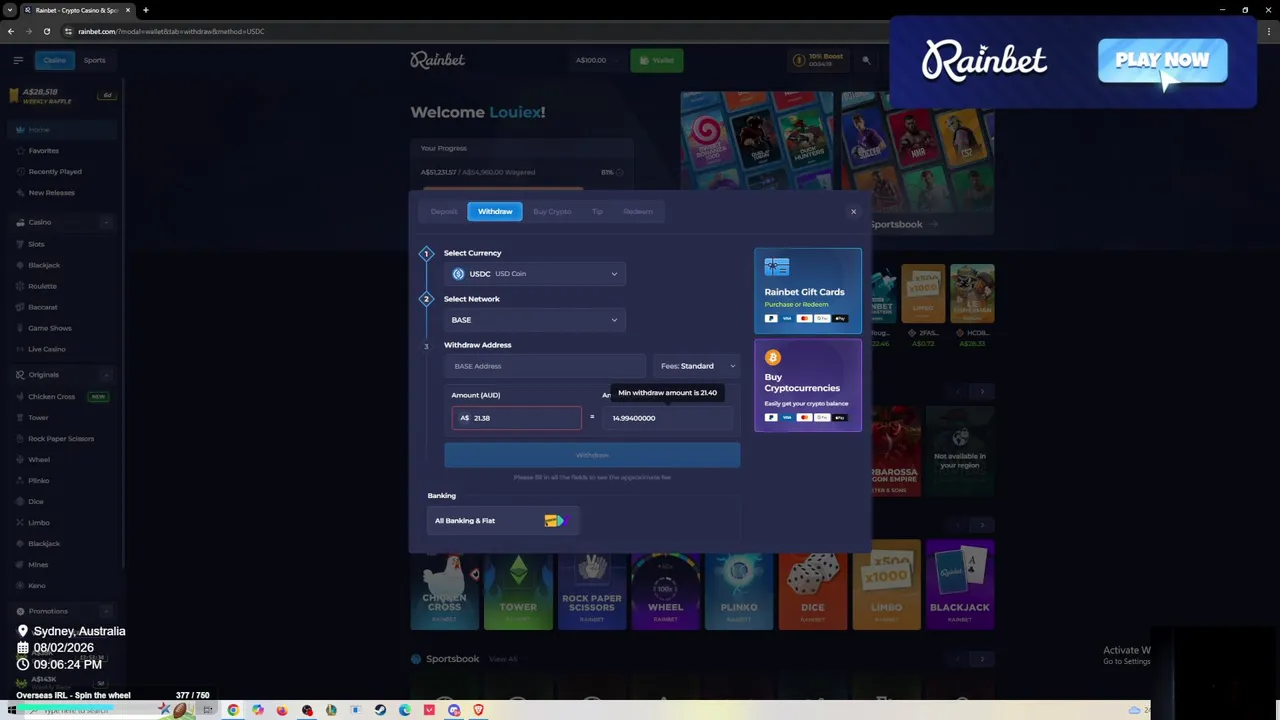Open the Redeem tab
Screen dimensions: 1280x720
coord(638,211)
